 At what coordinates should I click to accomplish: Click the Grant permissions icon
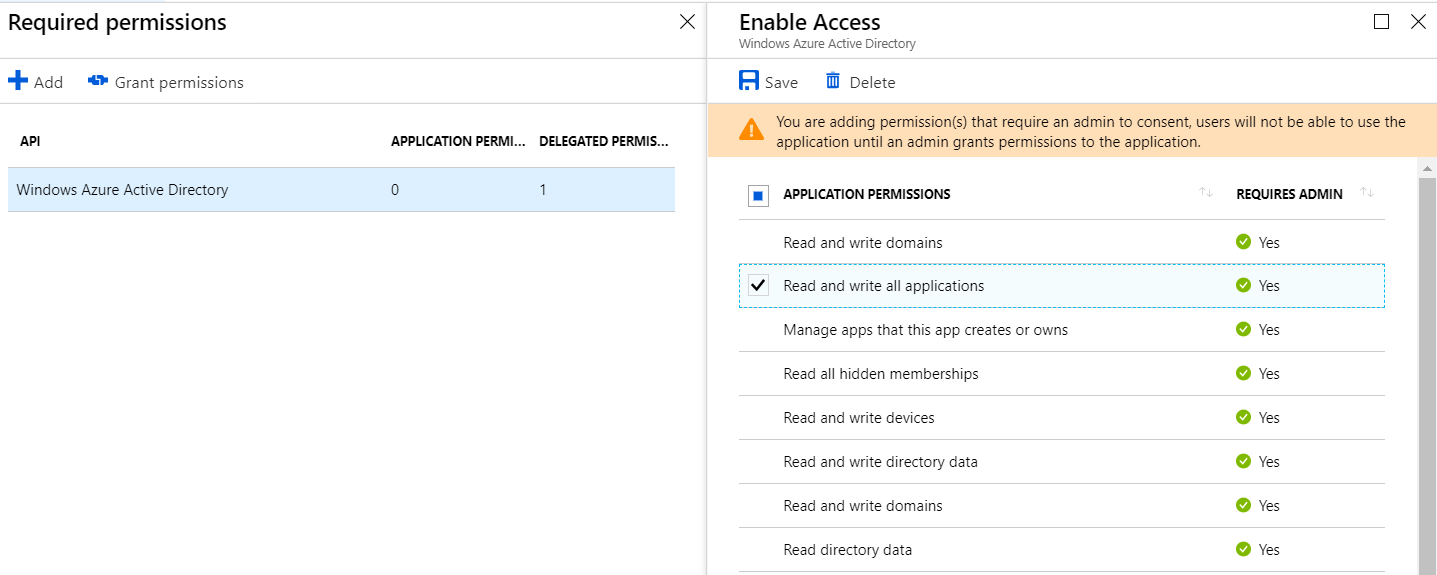coord(98,81)
